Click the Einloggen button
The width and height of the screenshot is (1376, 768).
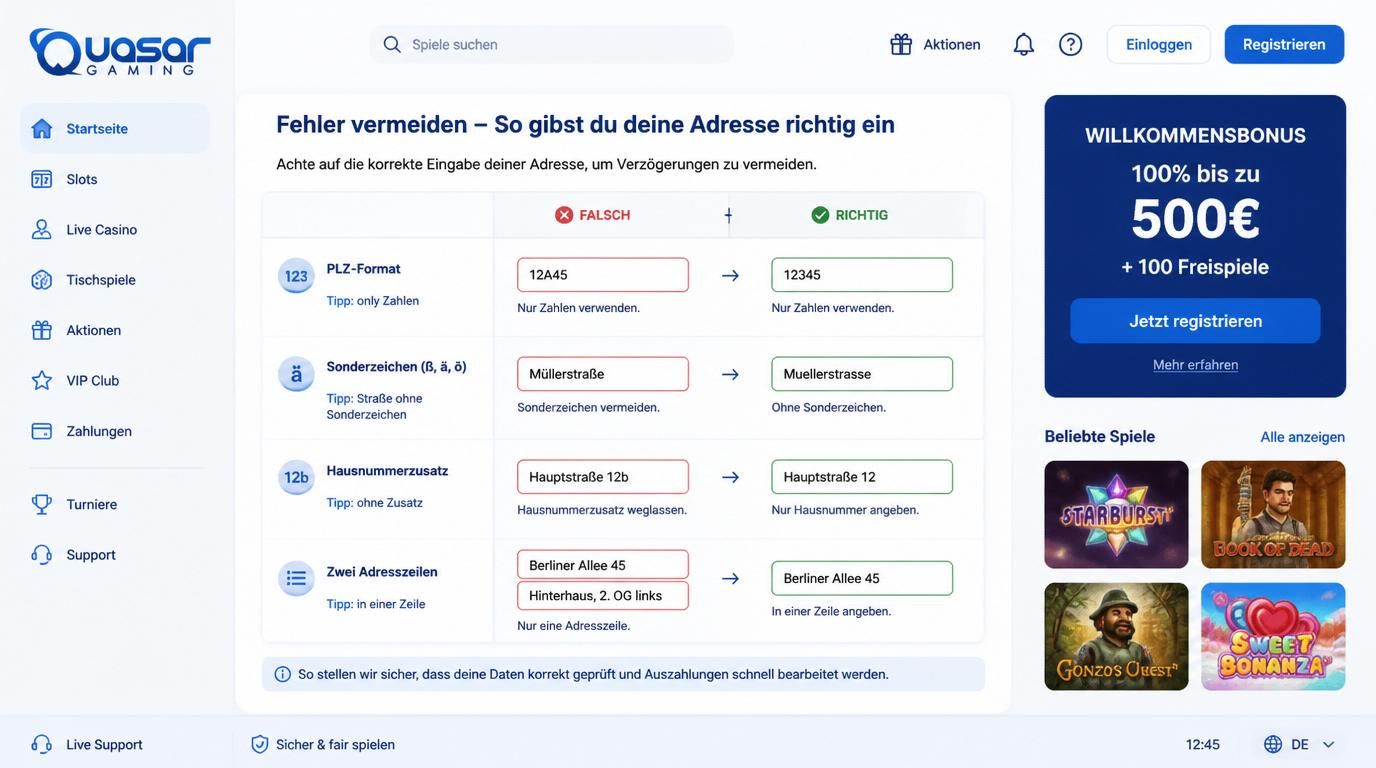pyautogui.click(x=1159, y=44)
